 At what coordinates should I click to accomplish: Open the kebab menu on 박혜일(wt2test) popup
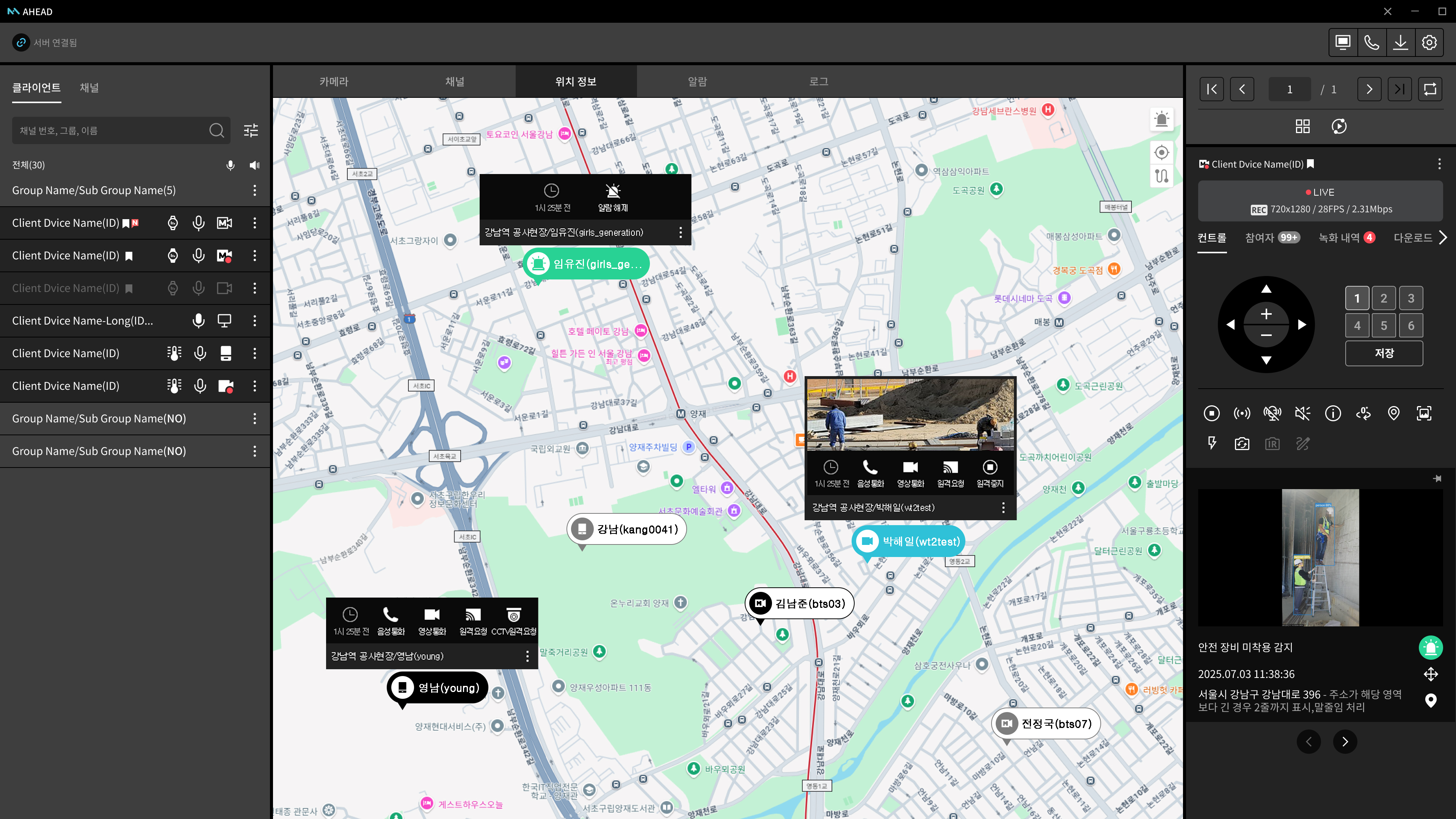click(1004, 508)
